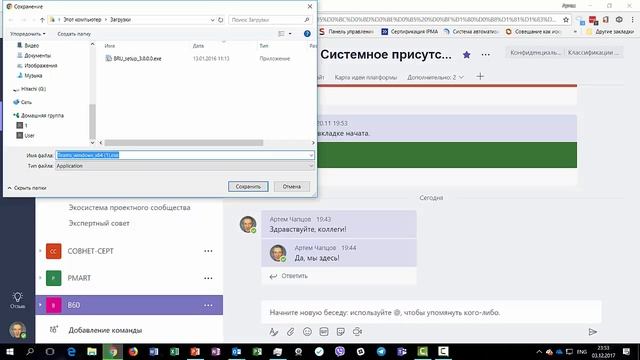The height and width of the screenshot is (360, 640).
Task: Open channel more options next to star
Action: point(485,54)
